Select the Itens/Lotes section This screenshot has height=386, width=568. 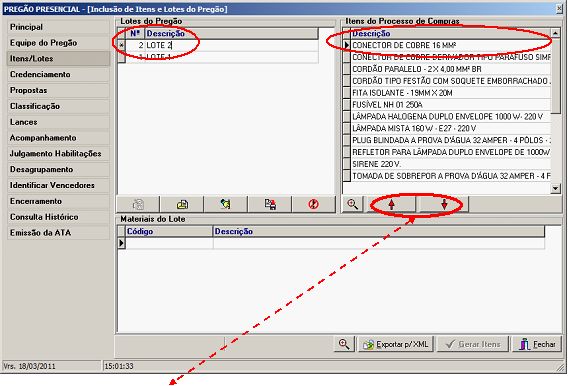click(x=58, y=59)
